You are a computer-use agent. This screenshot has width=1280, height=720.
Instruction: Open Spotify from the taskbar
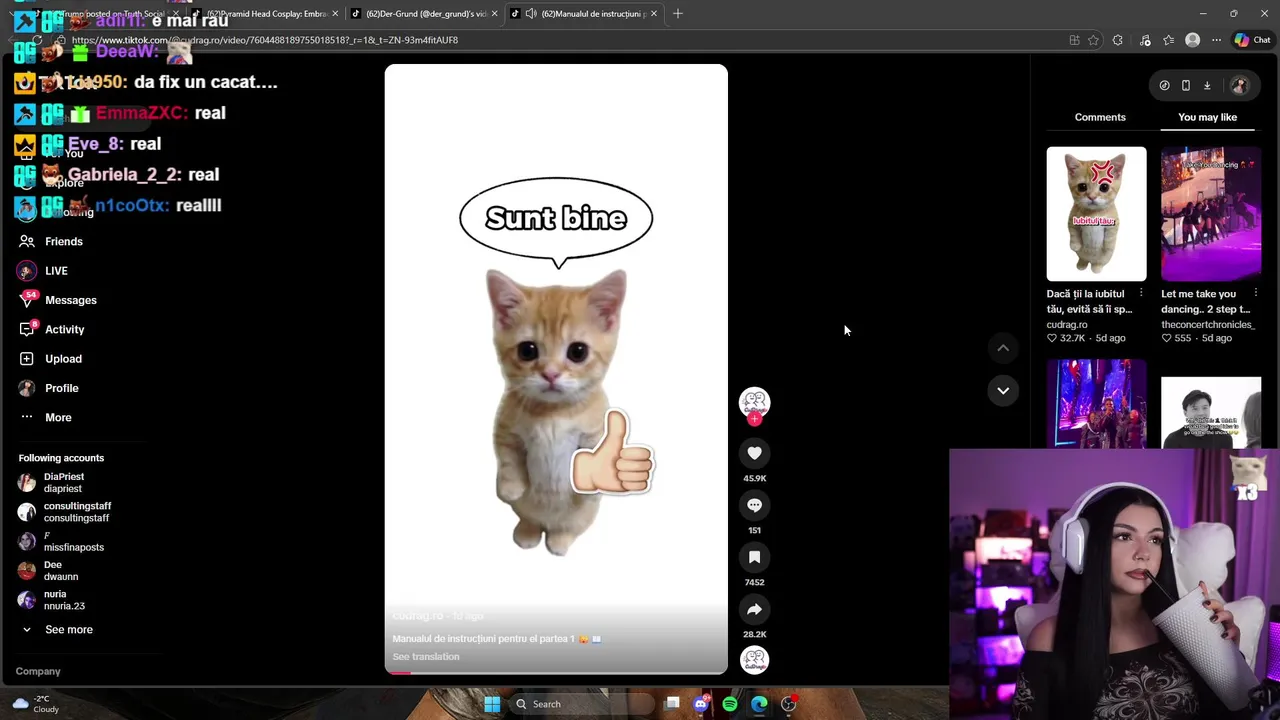pos(730,704)
